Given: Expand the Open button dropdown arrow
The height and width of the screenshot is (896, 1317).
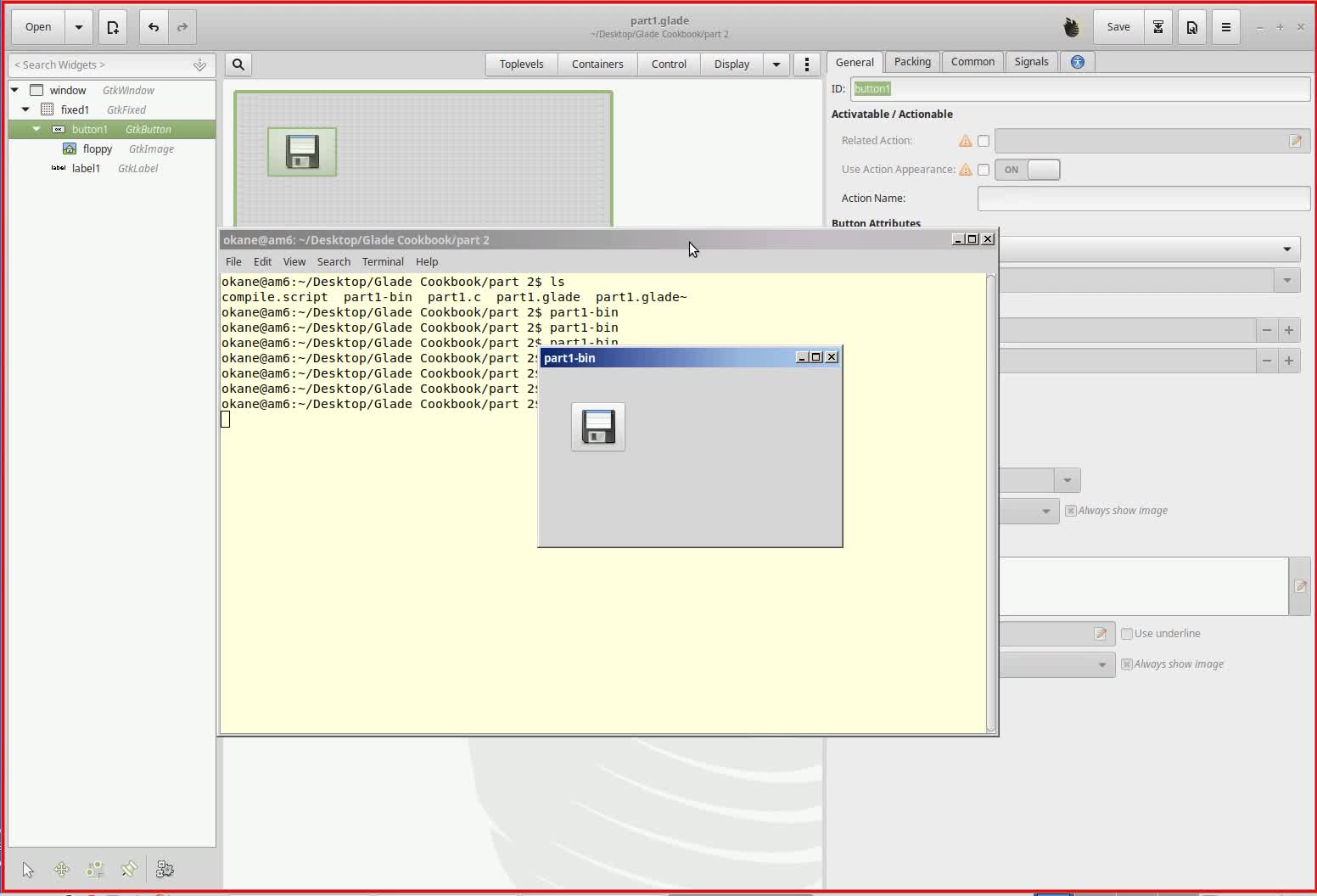Looking at the screenshot, I should coord(78,26).
